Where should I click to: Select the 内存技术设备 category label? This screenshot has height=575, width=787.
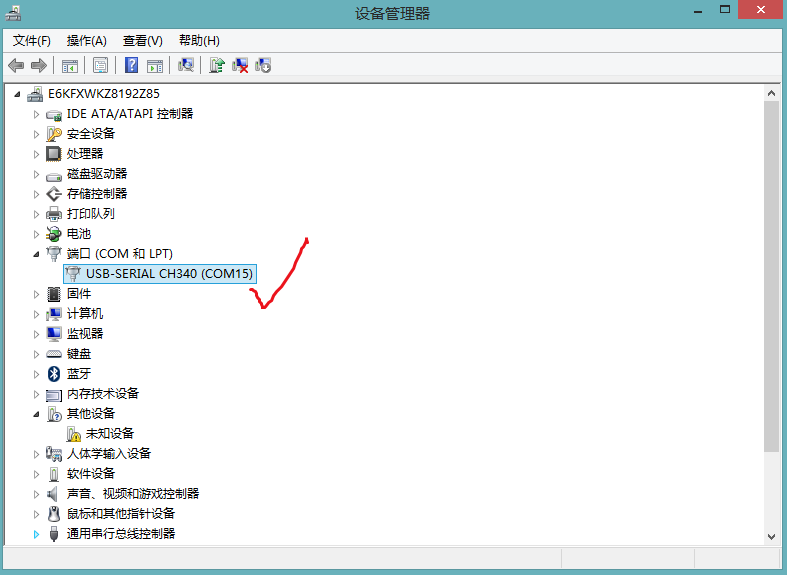[x=103, y=394]
